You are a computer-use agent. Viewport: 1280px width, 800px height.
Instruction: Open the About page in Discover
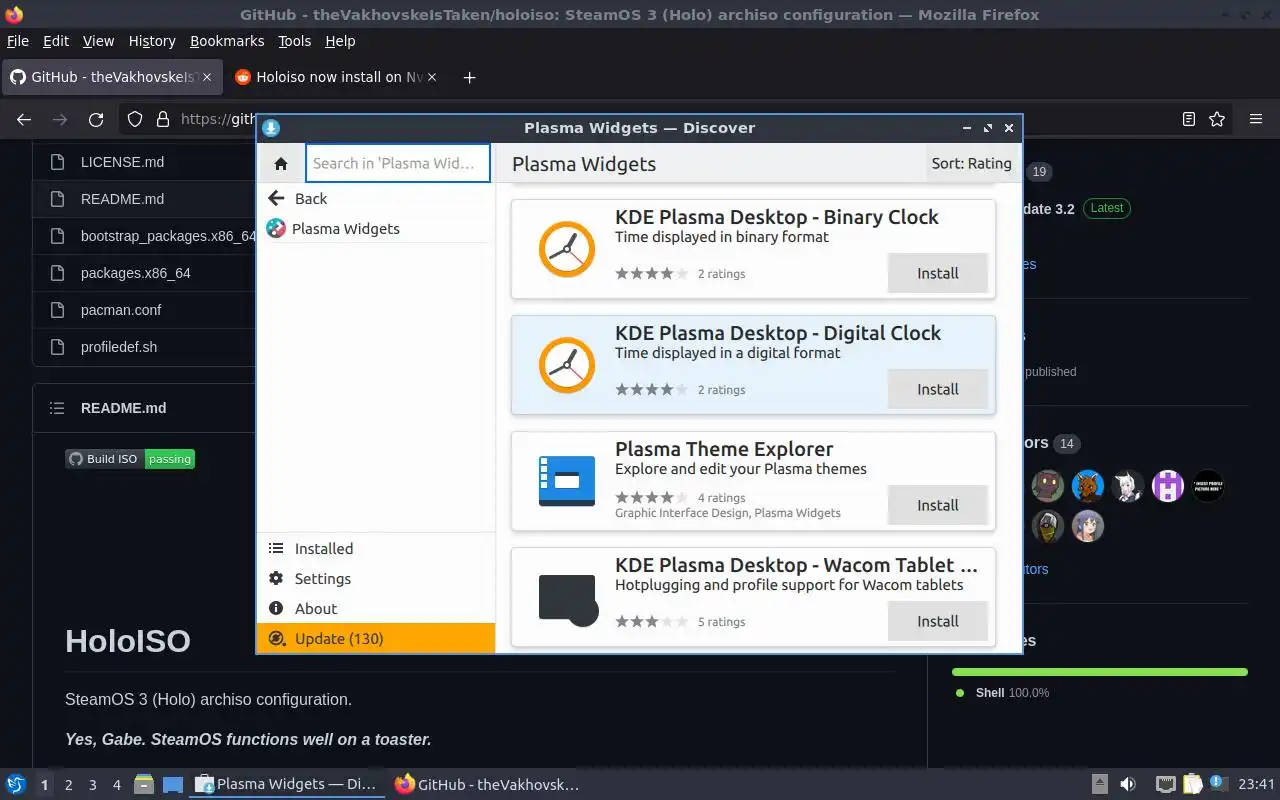376,608
